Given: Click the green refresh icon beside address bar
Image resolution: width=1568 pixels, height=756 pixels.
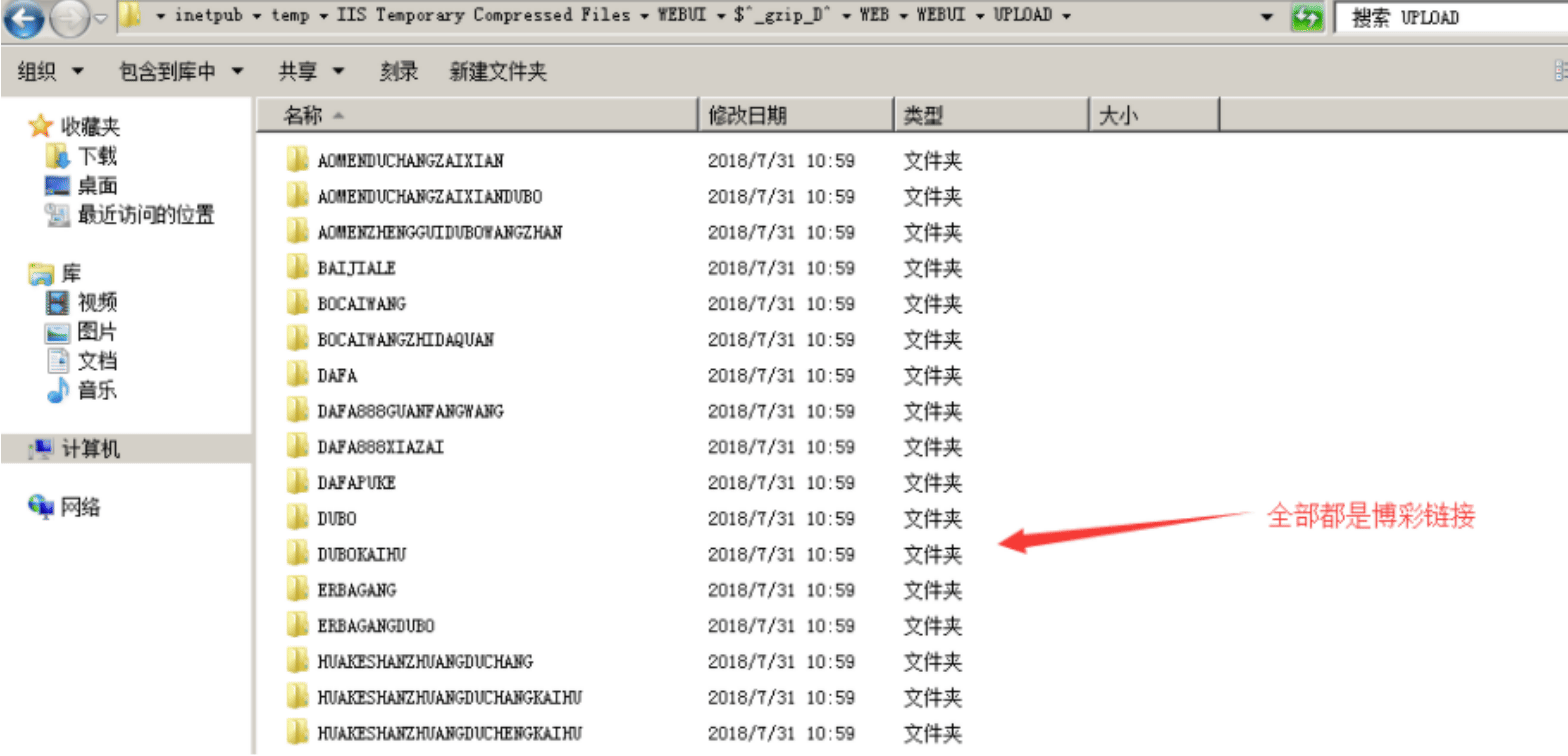Looking at the screenshot, I should tap(1307, 18).
